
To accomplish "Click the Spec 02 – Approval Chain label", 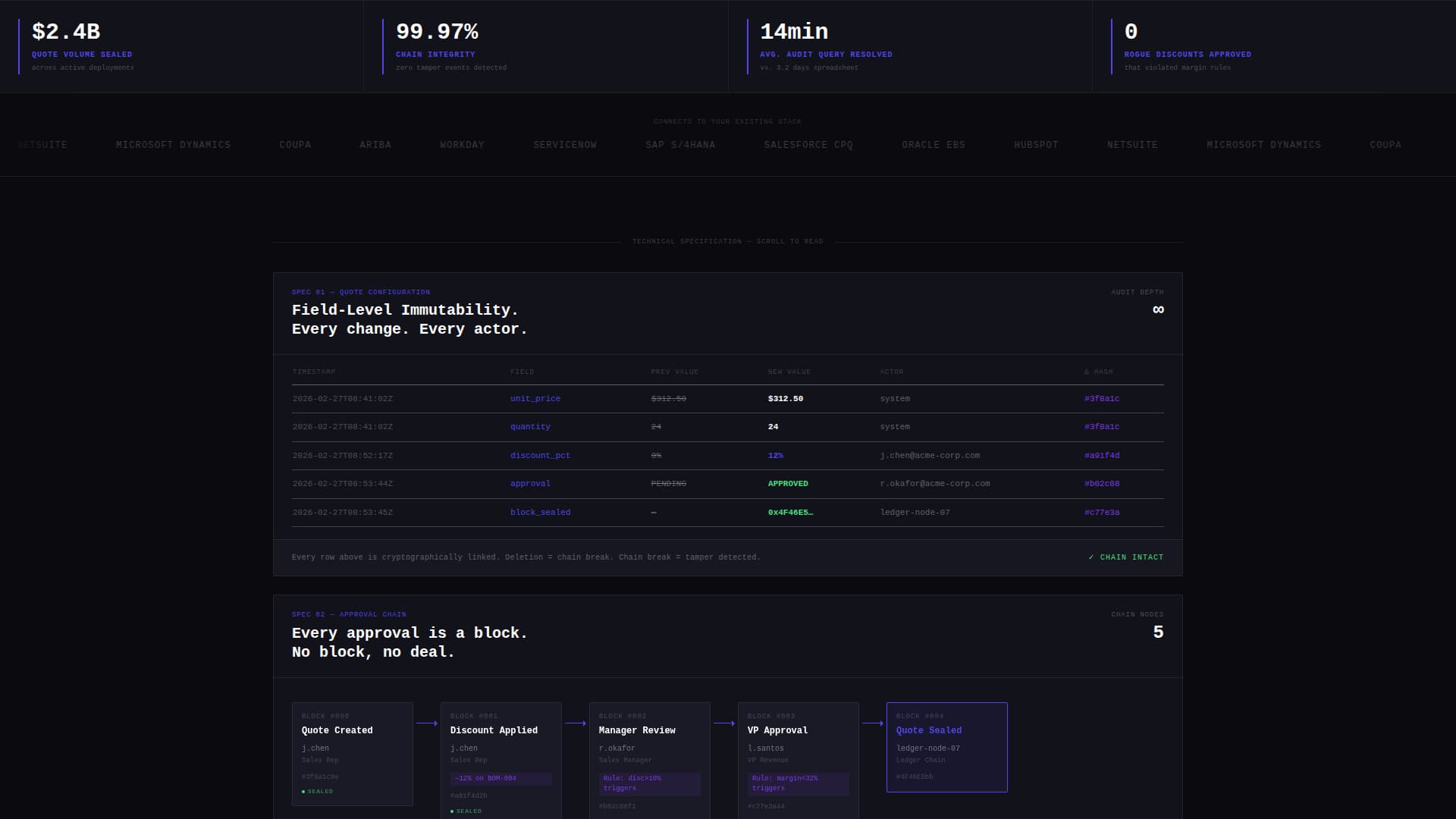I will pos(349,614).
